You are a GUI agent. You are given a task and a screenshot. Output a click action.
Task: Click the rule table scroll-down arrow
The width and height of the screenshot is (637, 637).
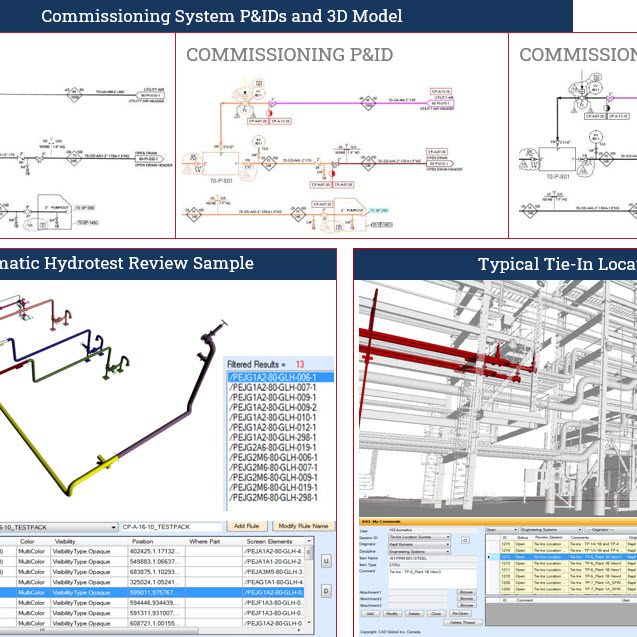tap(309, 622)
